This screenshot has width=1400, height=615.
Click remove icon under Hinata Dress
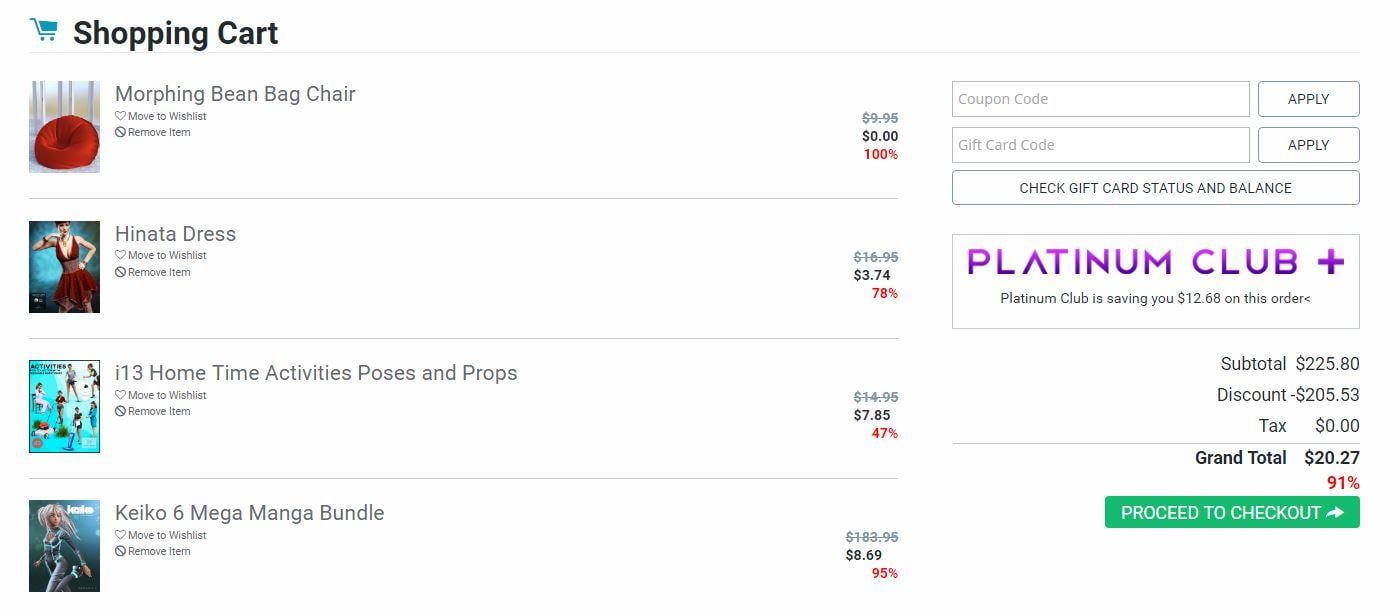point(120,272)
